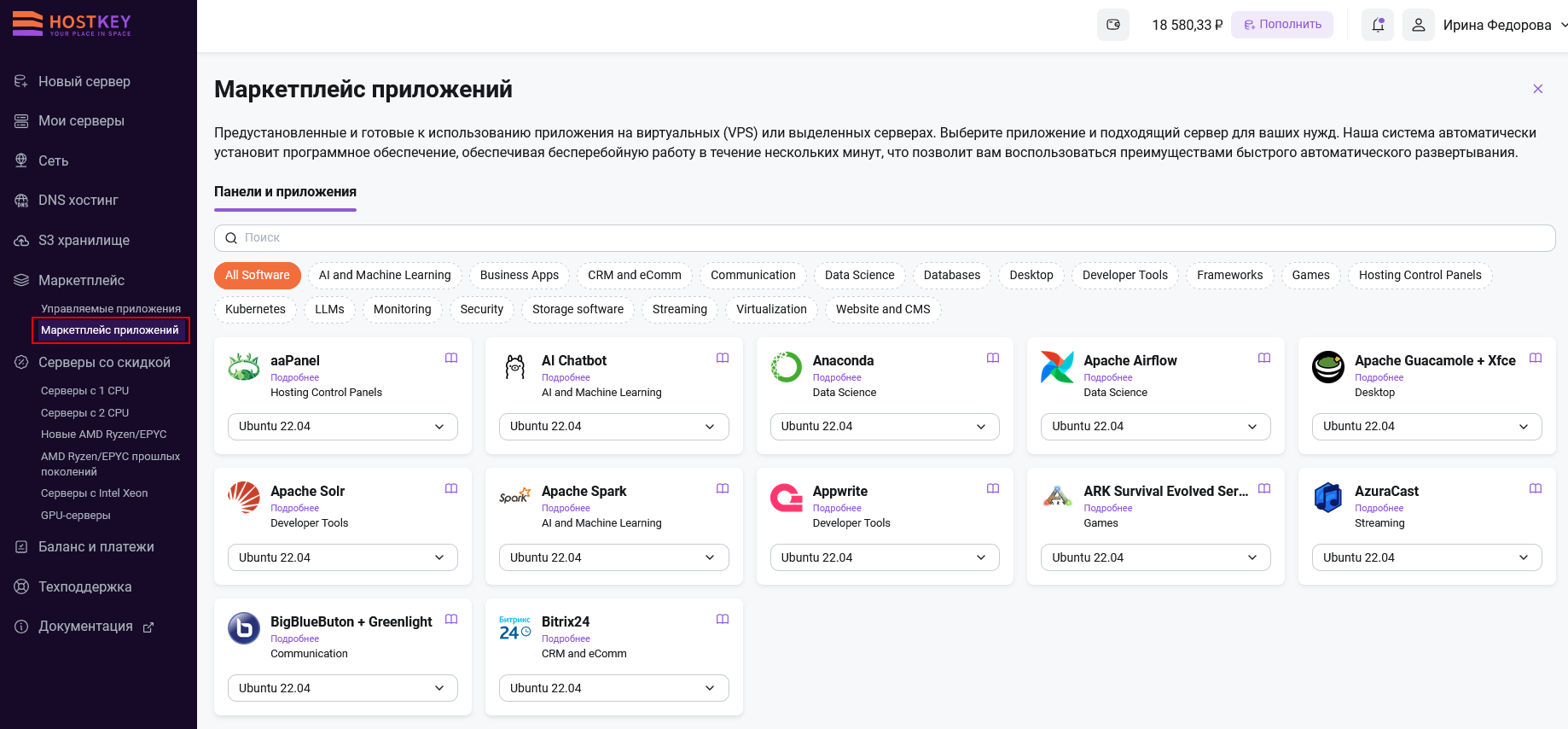Viewport: 1568px width, 729px height.
Task: Open the Apache Airflow documentation book icon
Action: tap(1264, 358)
